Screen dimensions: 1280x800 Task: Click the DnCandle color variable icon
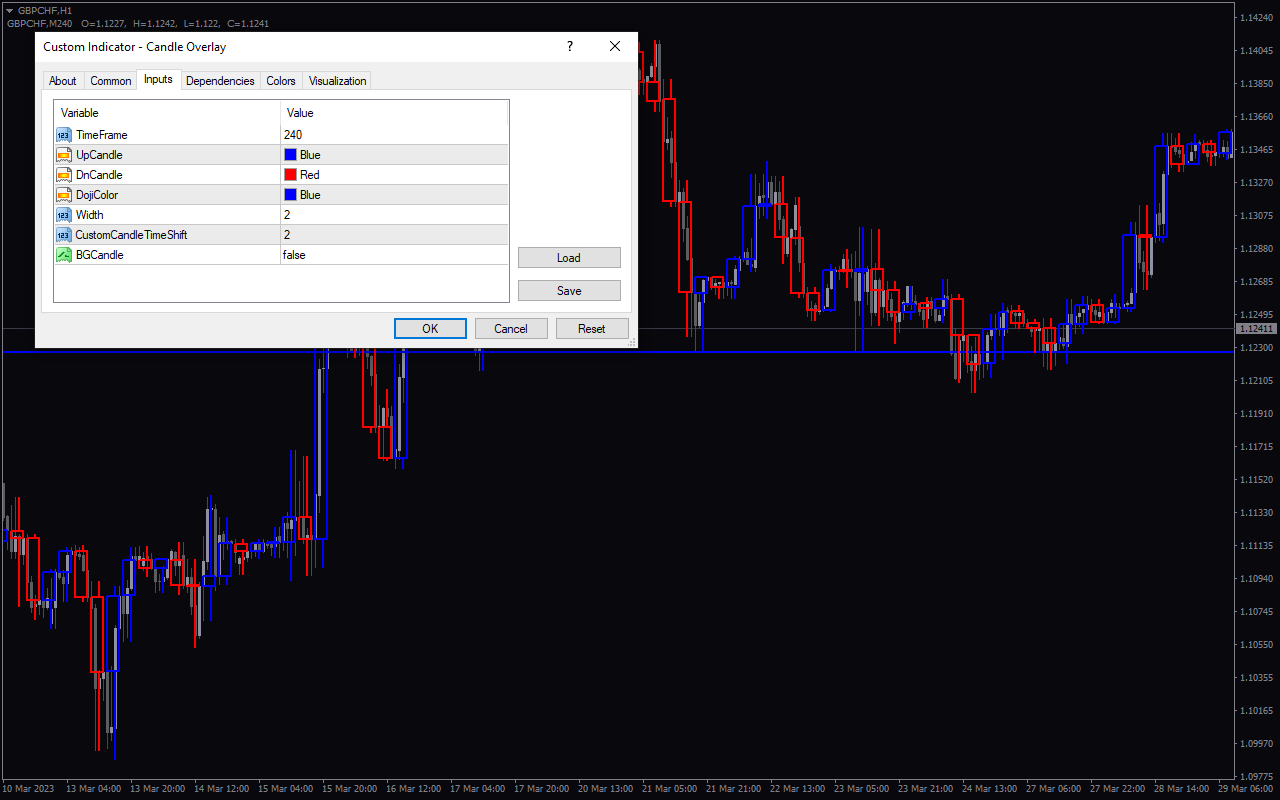(x=64, y=175)
